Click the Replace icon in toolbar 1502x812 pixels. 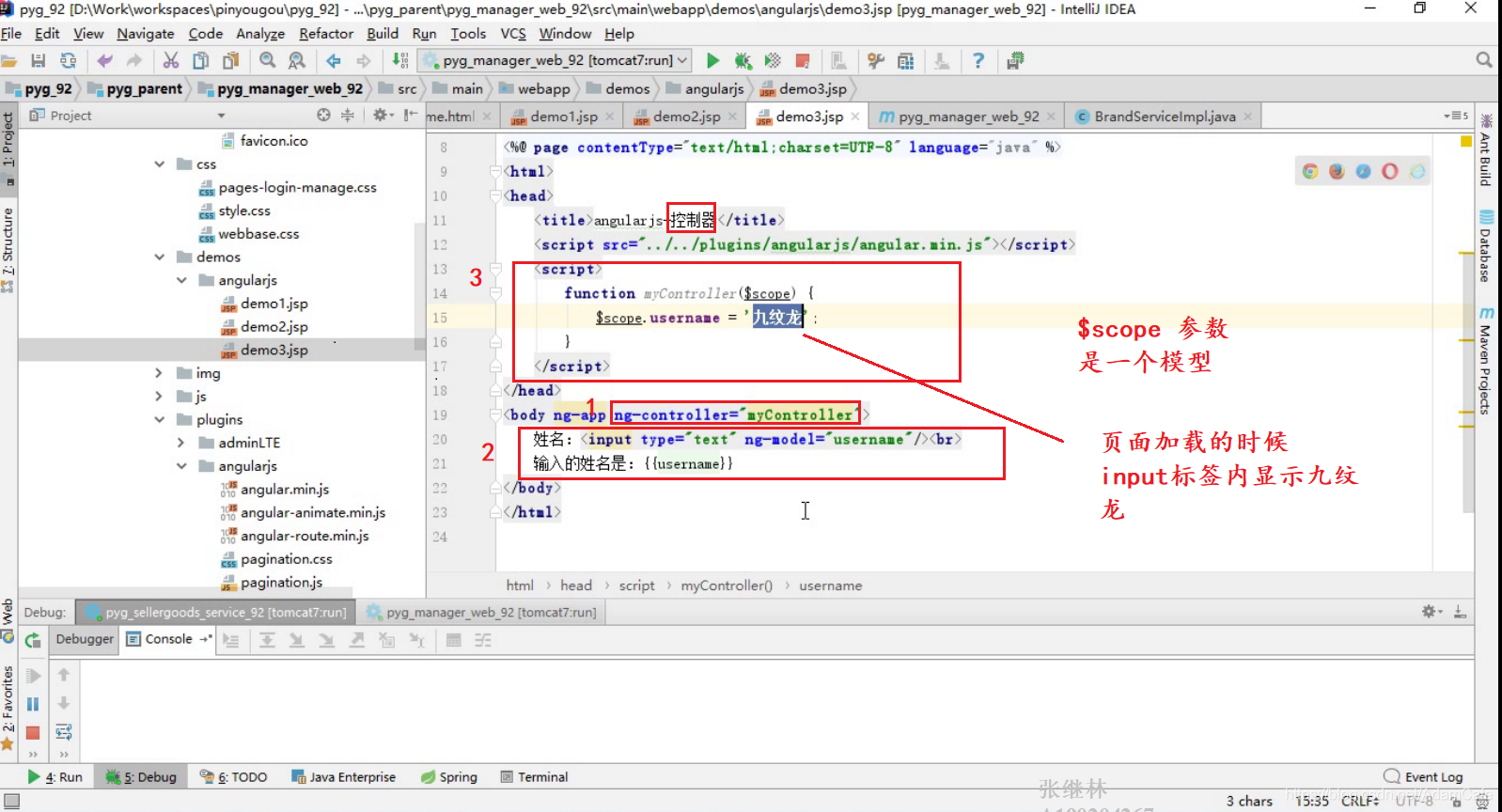pos(297,60)
